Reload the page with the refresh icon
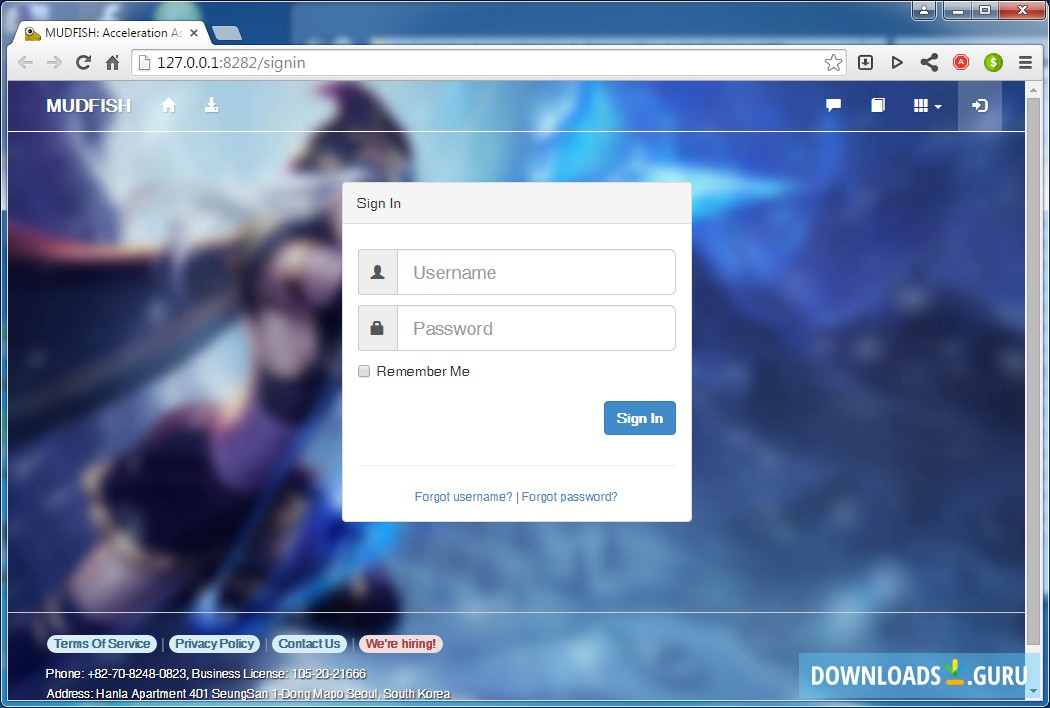Viewport: 1050px width, 708px height. 83,62
